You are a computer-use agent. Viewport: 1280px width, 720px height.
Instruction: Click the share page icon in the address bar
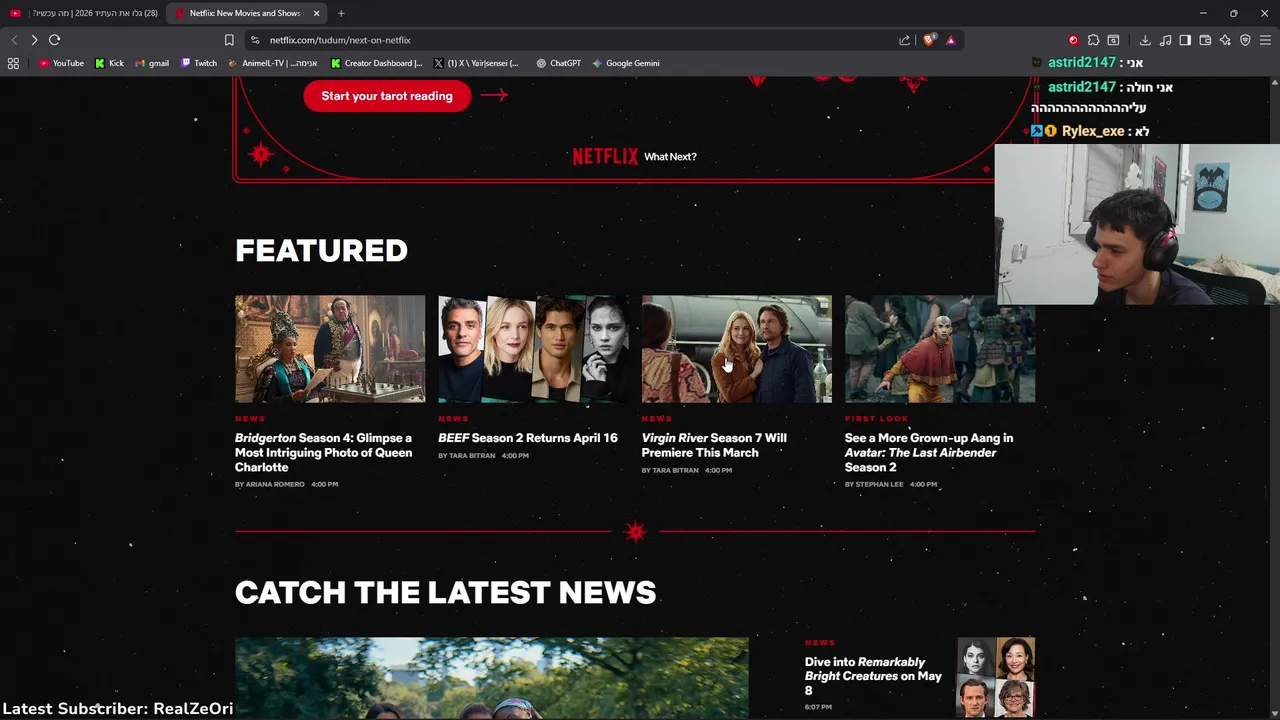click(x=904, y=40)
